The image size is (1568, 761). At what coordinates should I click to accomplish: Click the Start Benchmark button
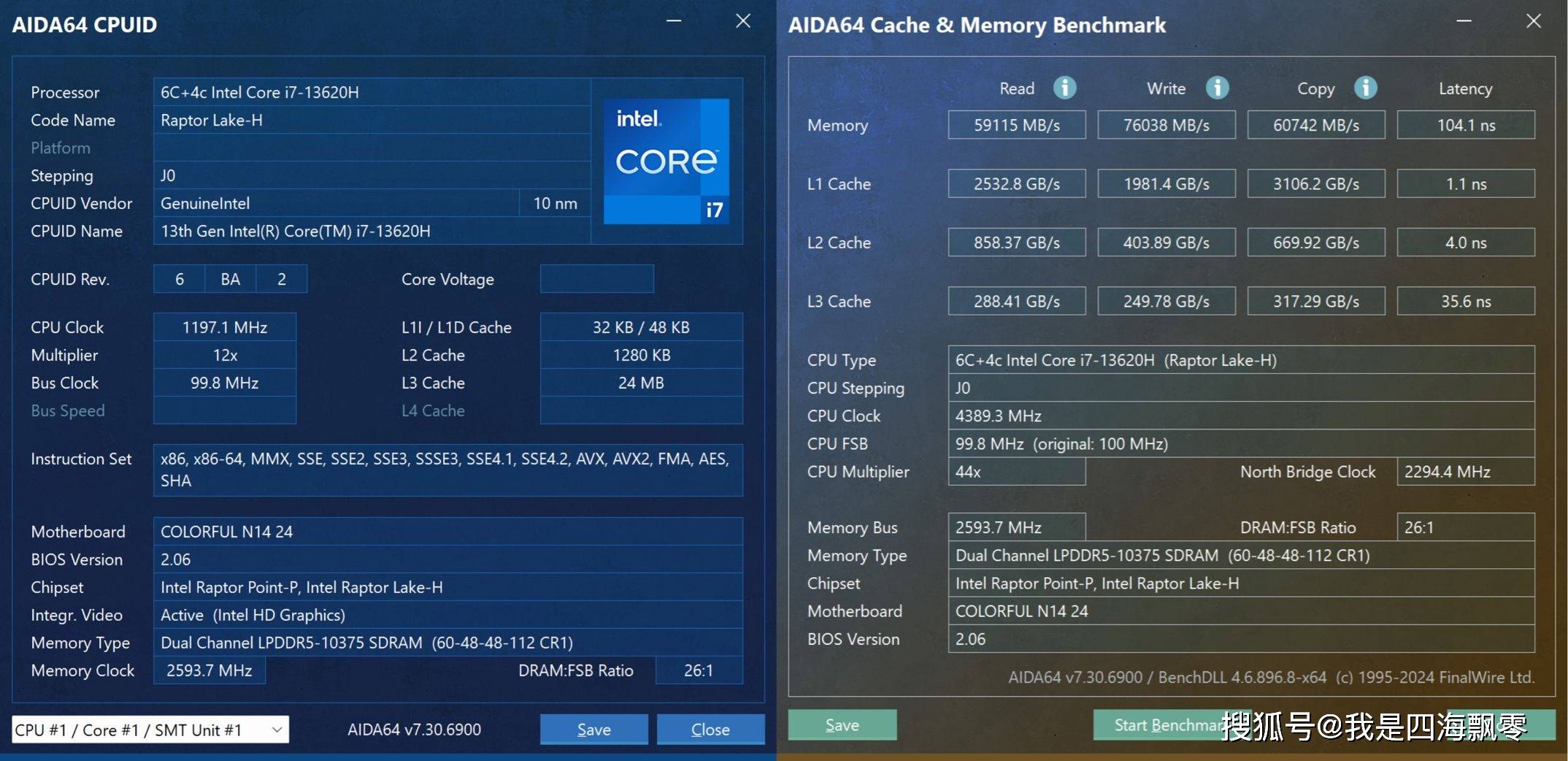[1172, 724]
